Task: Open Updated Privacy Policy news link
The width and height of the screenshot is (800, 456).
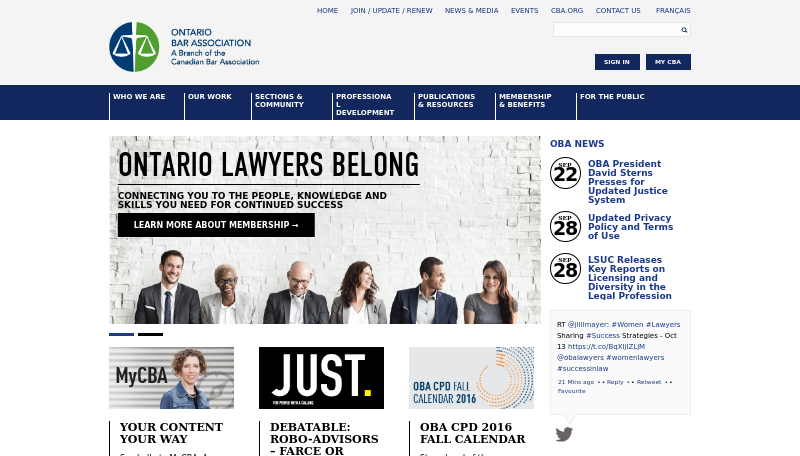Action: 630,226
